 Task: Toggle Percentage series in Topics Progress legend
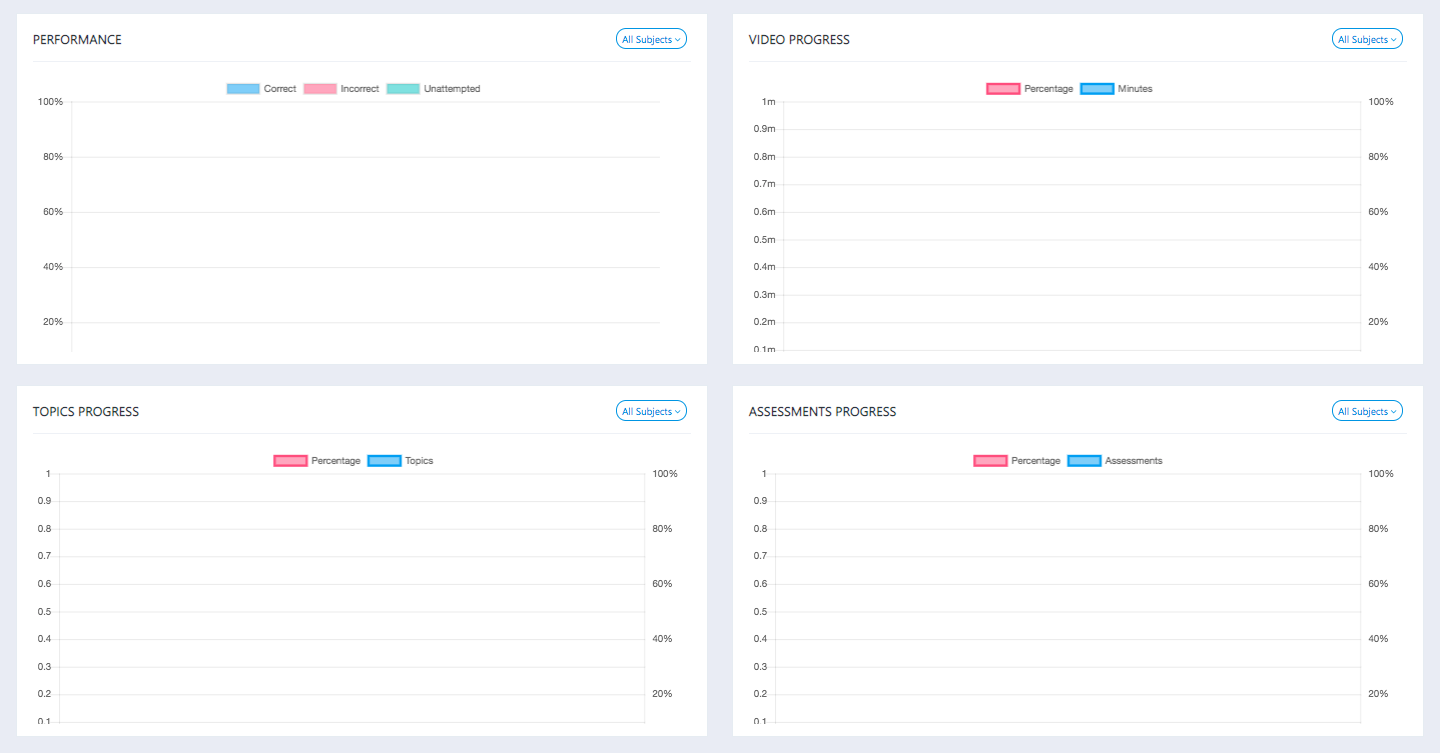pos(316,461)
